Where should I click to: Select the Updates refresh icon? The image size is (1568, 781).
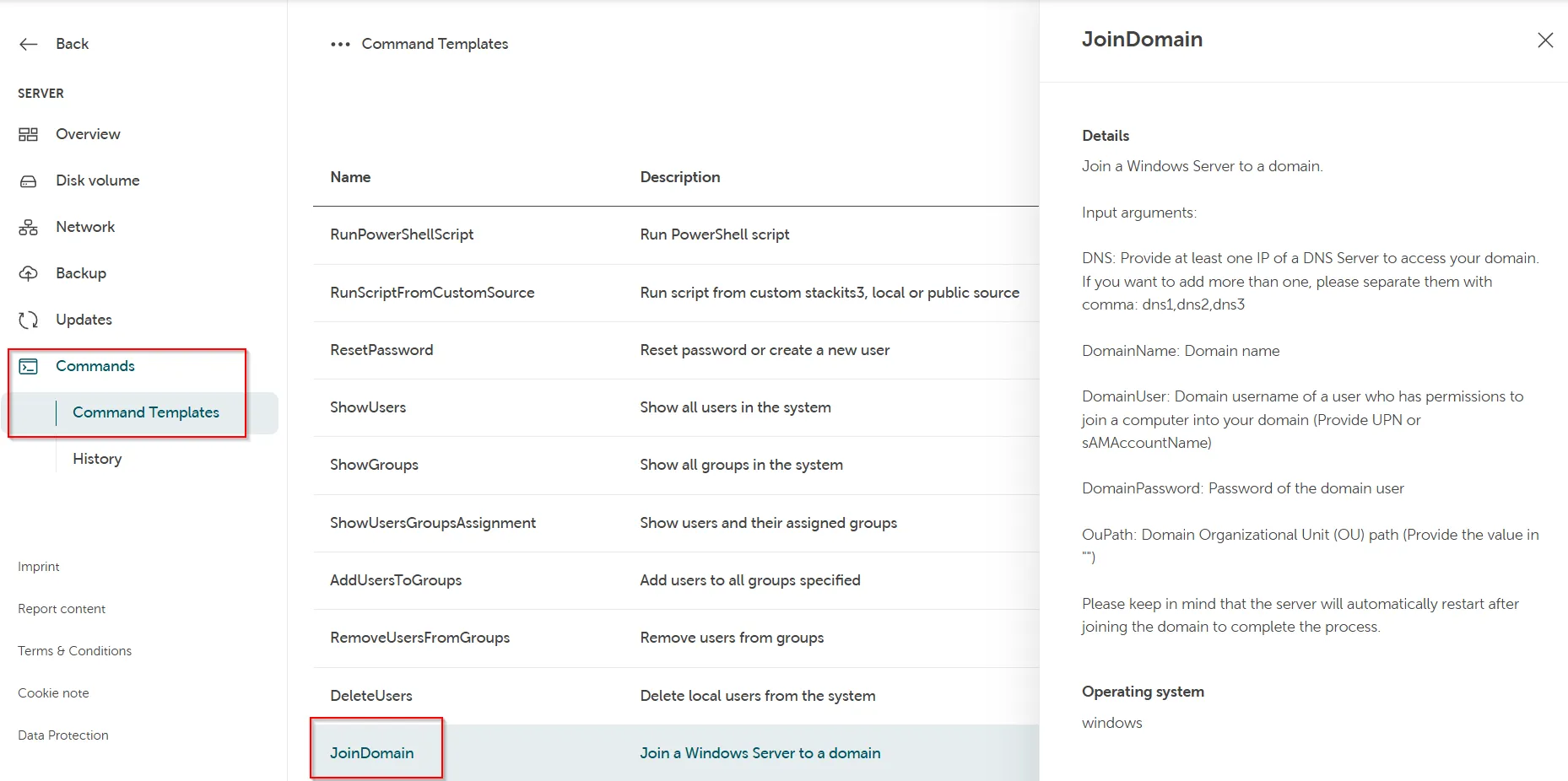pyautogui.click(x=28, y=319)
